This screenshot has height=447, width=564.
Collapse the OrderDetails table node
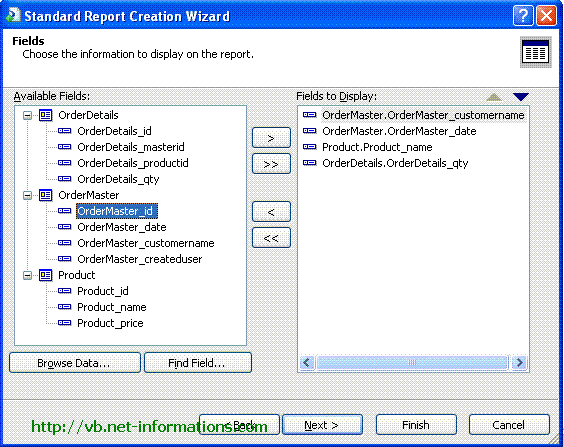[x=27, y=115]
